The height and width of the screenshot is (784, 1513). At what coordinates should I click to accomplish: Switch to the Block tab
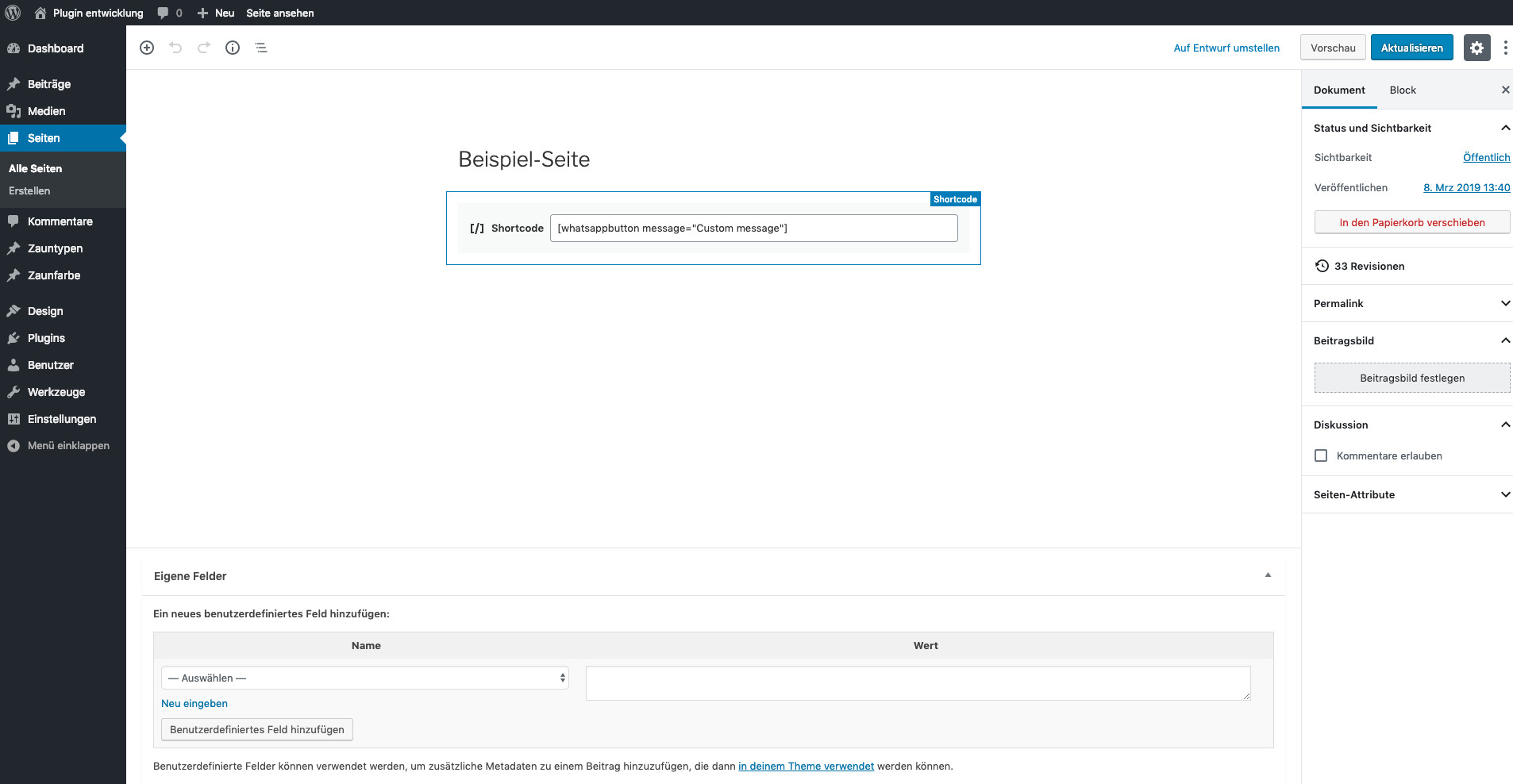1403,90
